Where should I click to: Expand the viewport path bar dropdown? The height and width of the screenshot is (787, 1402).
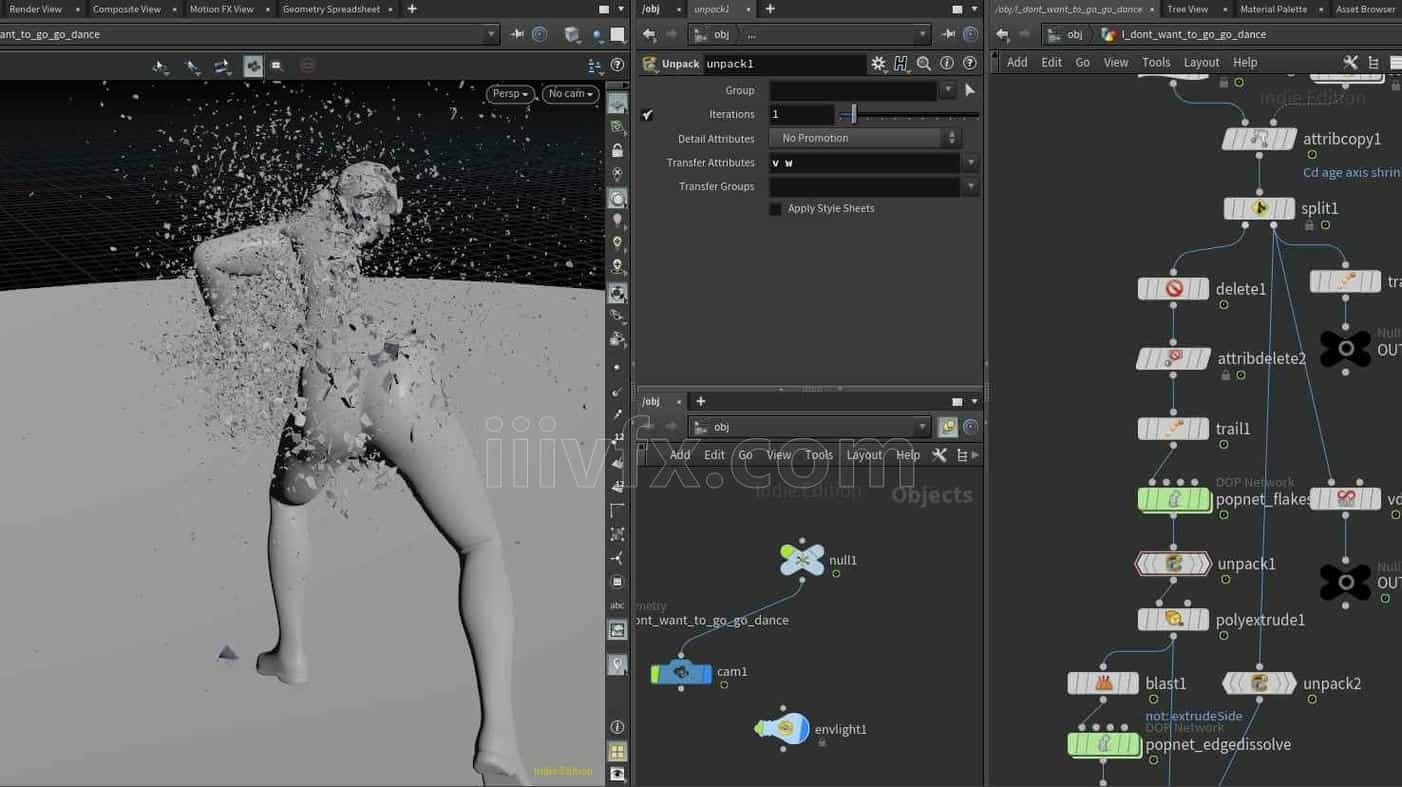tap(491, 34)
